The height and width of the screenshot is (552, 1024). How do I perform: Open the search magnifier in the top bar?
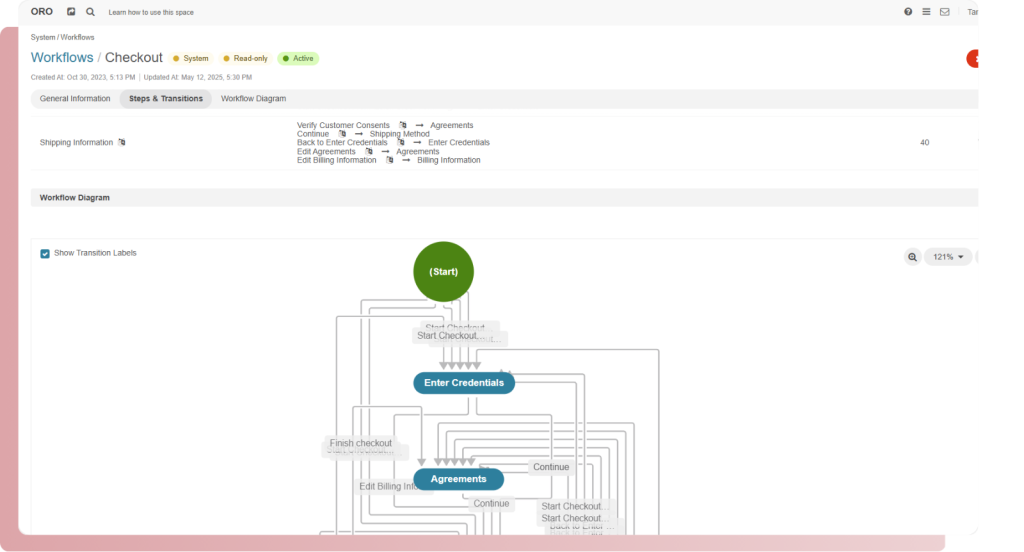(x=90, y=12)
